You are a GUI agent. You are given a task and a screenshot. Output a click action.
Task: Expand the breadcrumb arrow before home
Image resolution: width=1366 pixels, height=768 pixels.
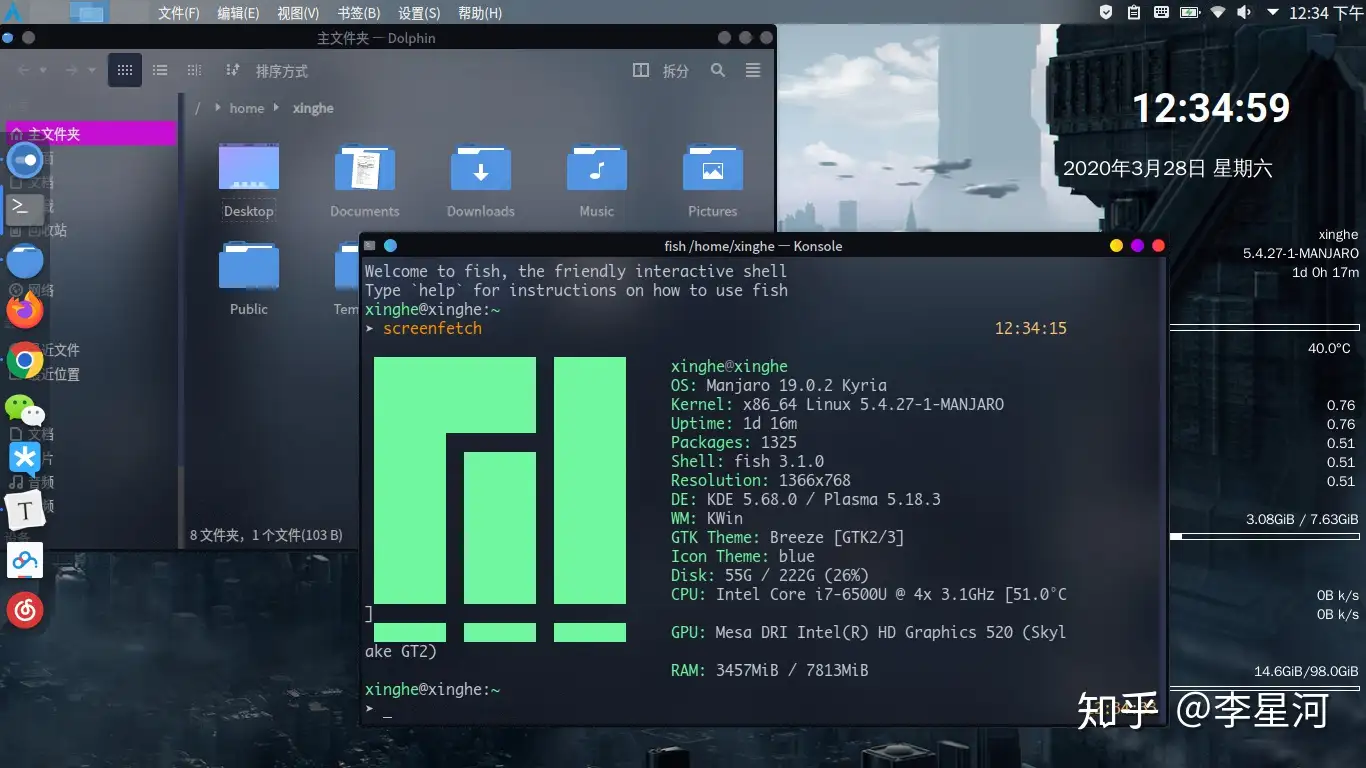[217, 108]
